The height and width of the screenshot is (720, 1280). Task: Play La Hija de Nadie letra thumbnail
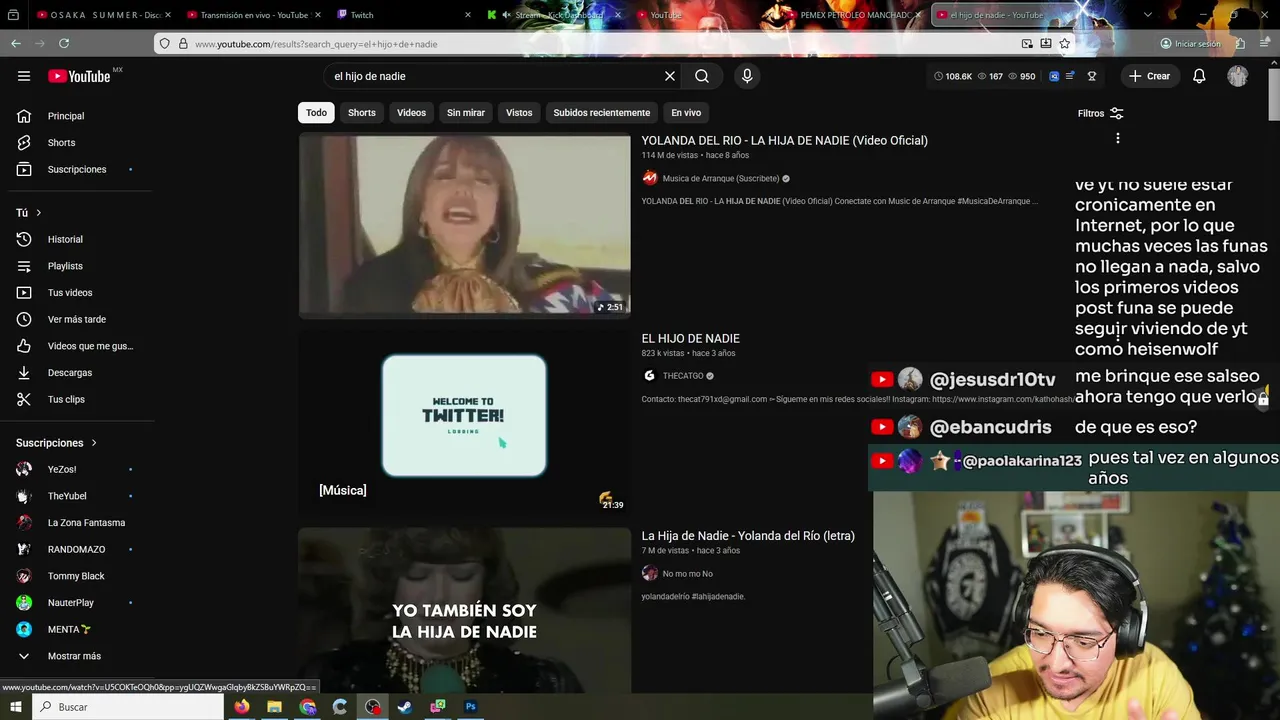pyautogui.click(x=465, y=611)
